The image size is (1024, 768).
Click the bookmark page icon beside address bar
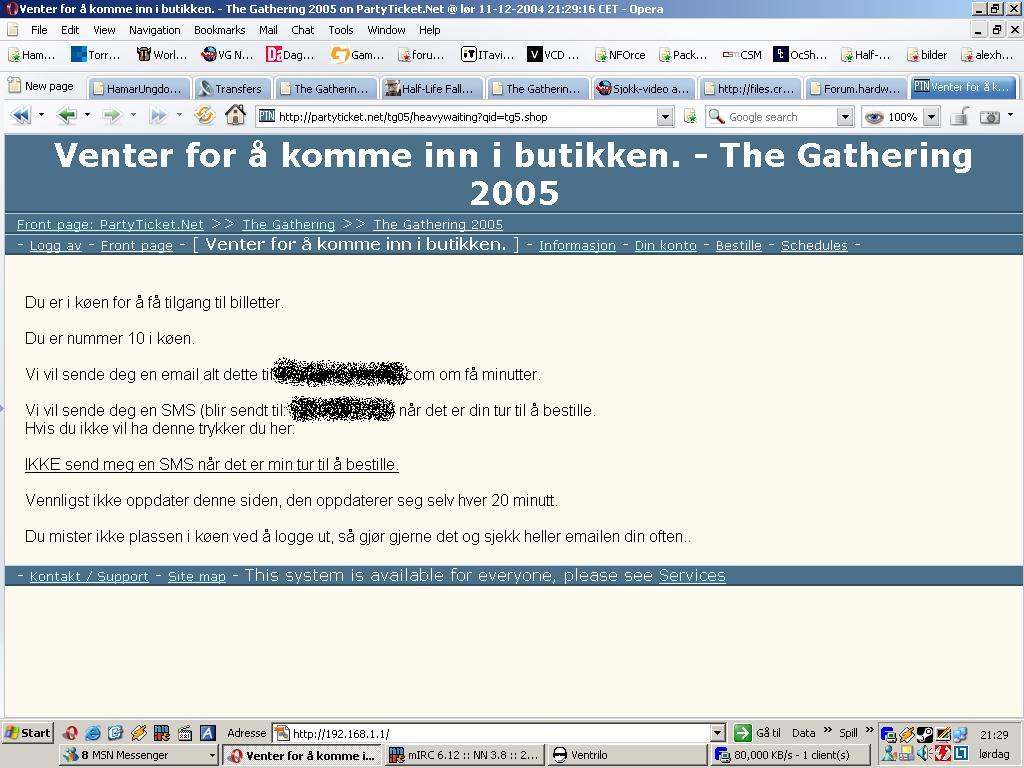click(x=690, y=117)
